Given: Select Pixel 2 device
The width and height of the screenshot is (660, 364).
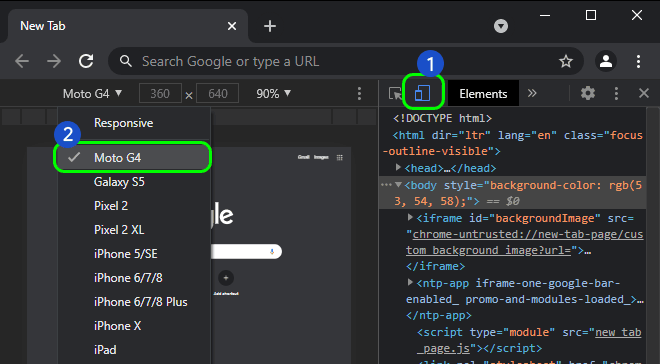Looking at the screenshot, I should 134,206.
